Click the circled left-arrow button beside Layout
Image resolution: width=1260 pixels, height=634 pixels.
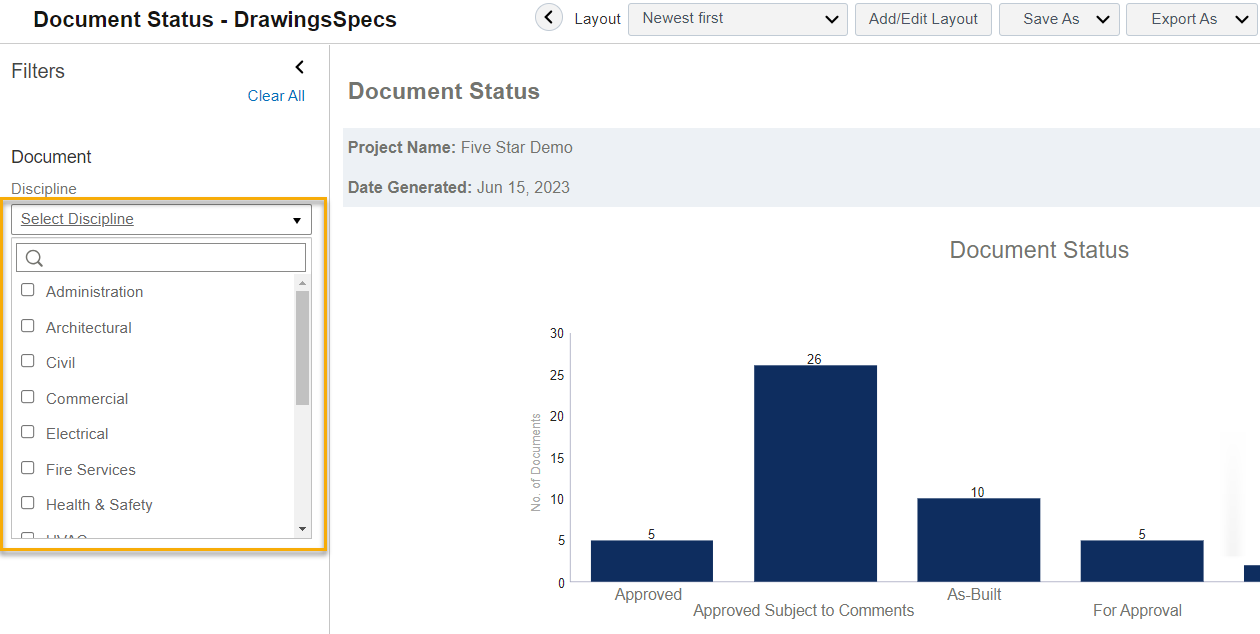[549, 17]
